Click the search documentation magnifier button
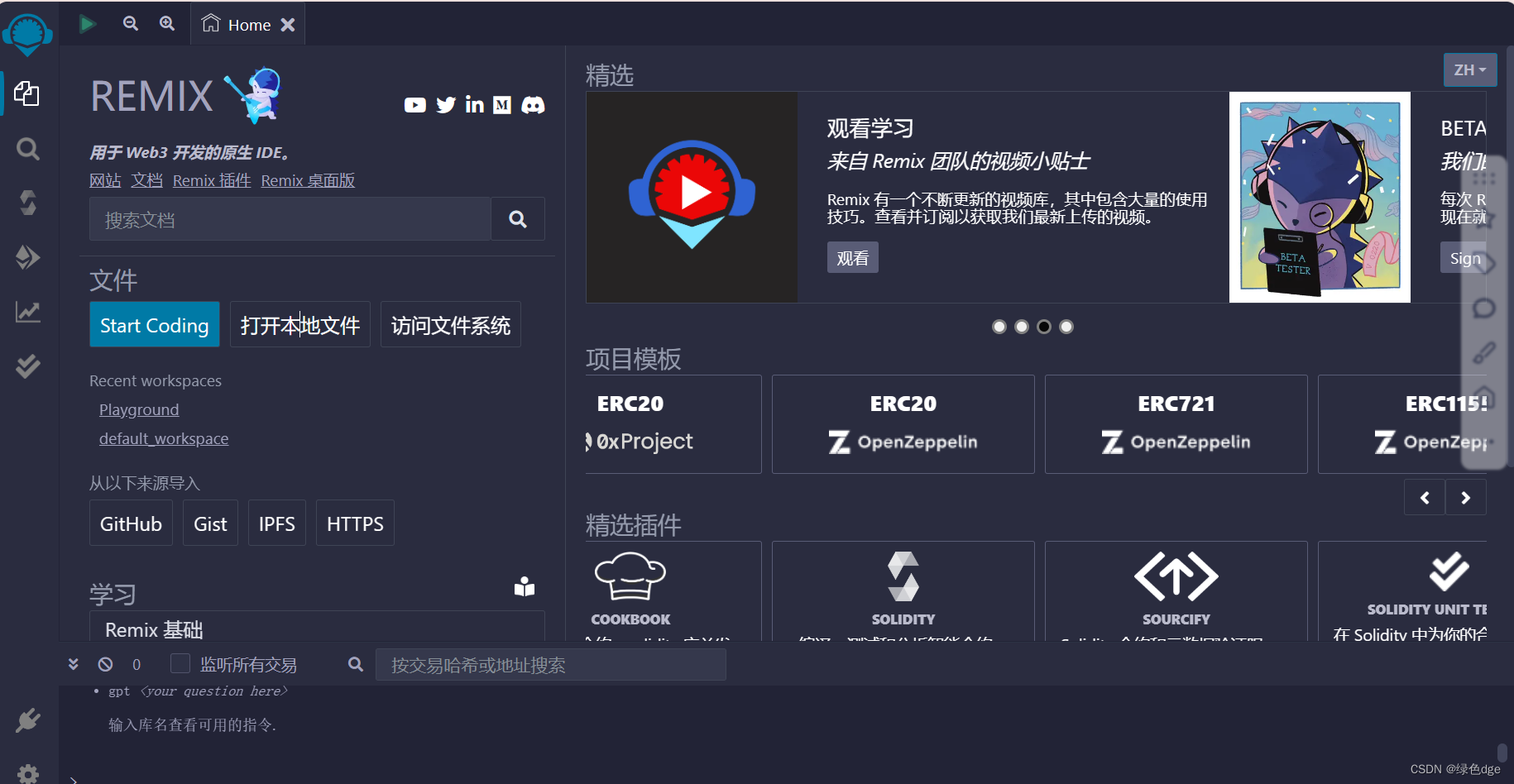Image resolution: width=1514 pixels, height=784 pixels. click(518, 219)
